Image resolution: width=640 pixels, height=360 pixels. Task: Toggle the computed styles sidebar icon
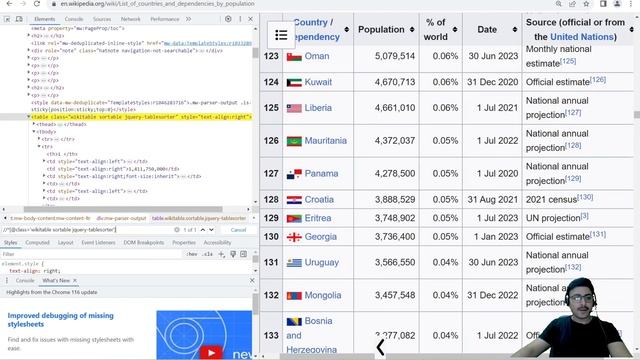(x=244, y=254)
